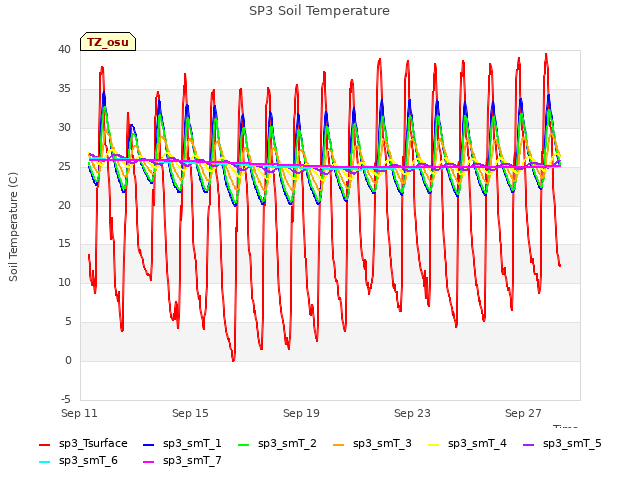This screenshot has width=640, height=480.
Task: Click the TZ_osu annotation label
Action: coord(108,42)
